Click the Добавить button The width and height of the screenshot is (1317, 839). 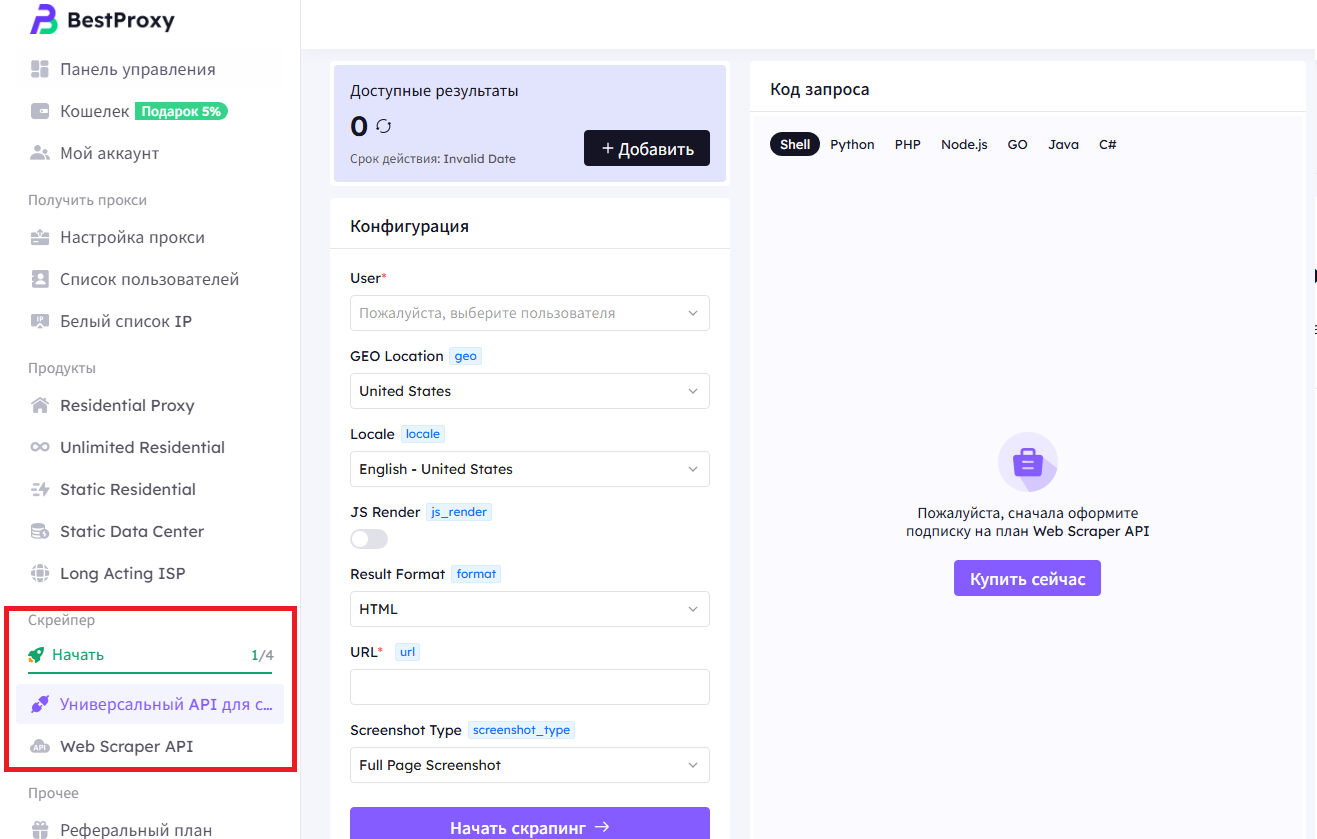[x=647, y=149]
